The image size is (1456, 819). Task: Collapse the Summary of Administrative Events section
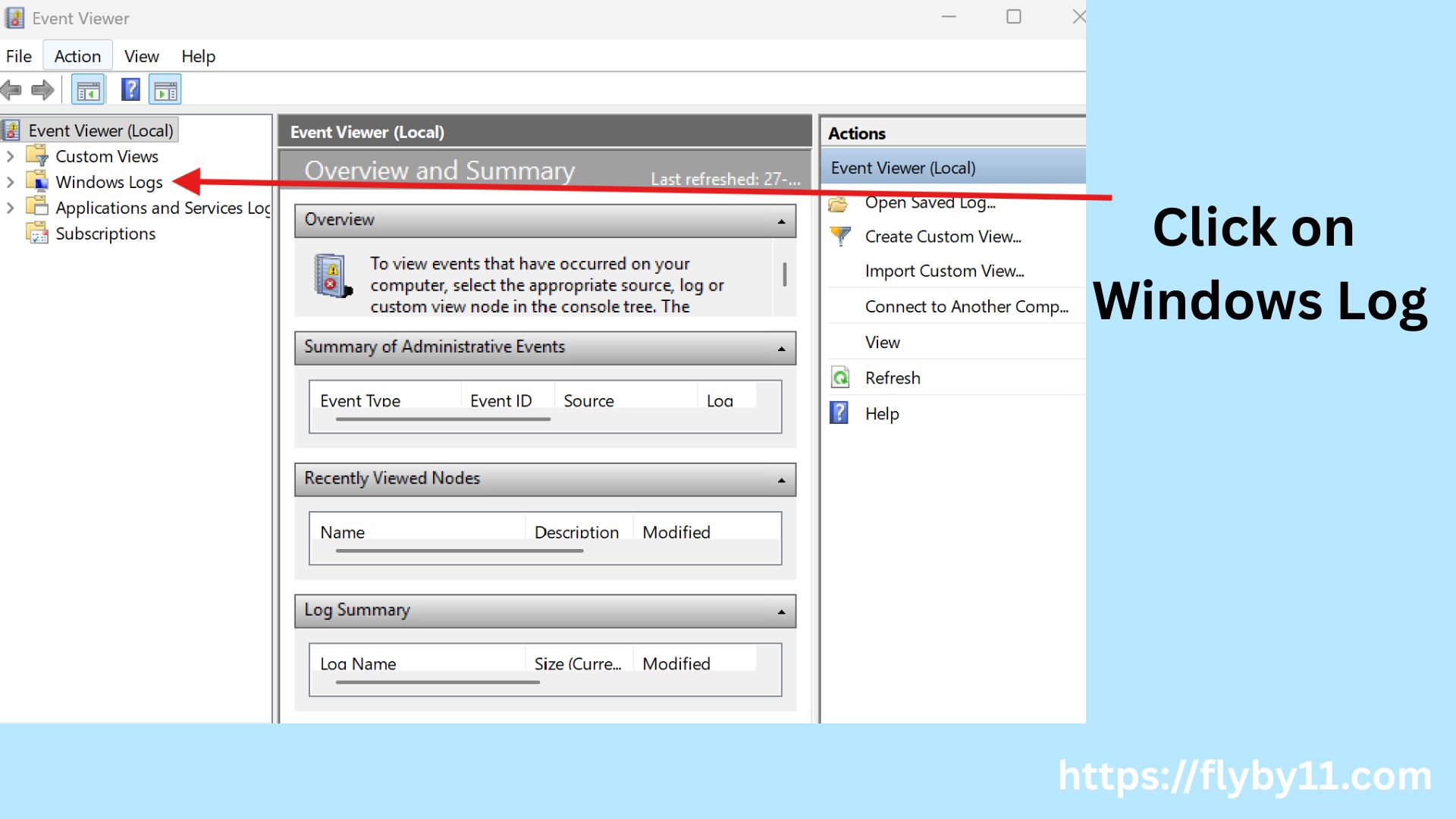tap(781, 348)
